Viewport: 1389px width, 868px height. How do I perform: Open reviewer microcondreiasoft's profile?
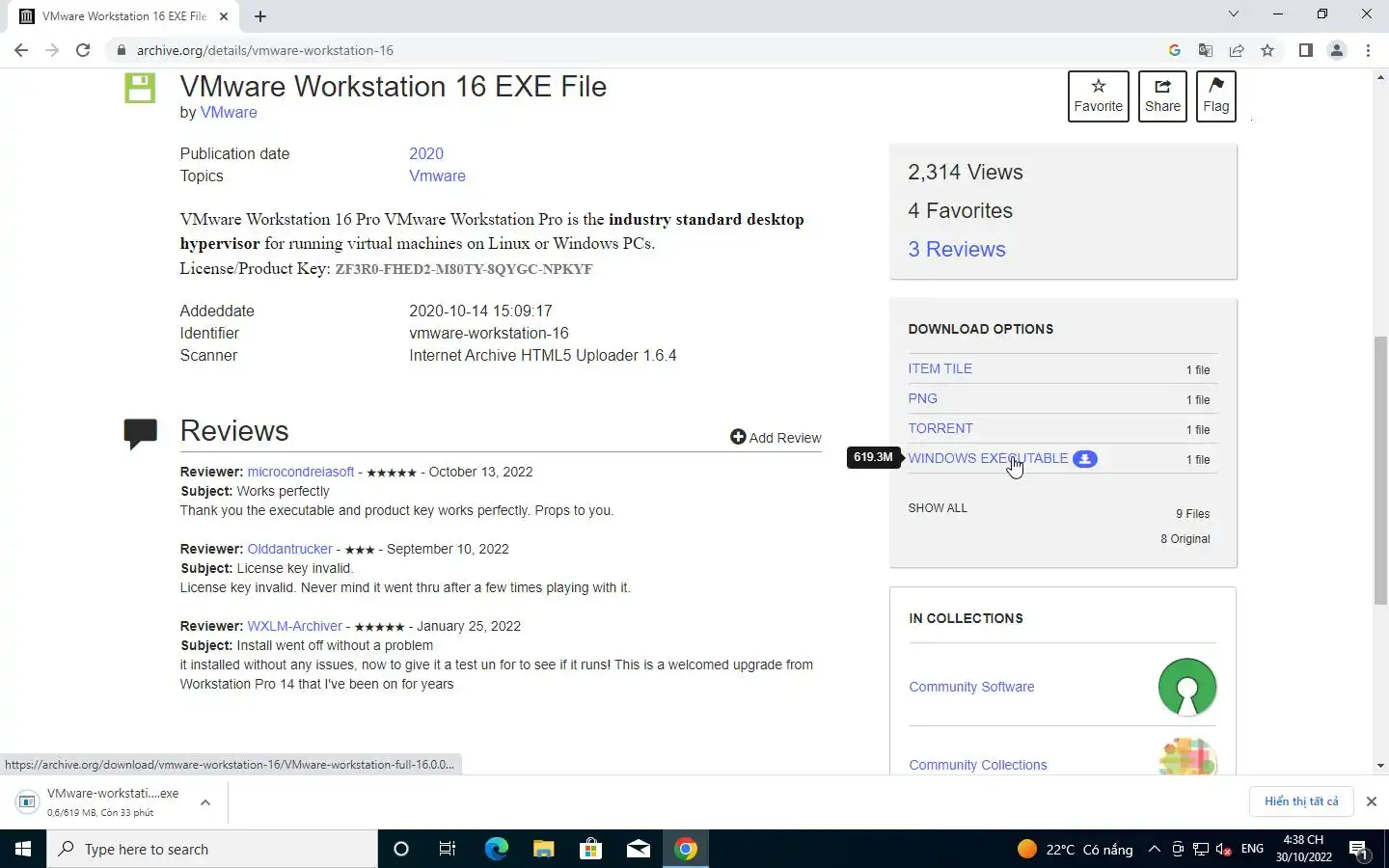coord(301,472)
